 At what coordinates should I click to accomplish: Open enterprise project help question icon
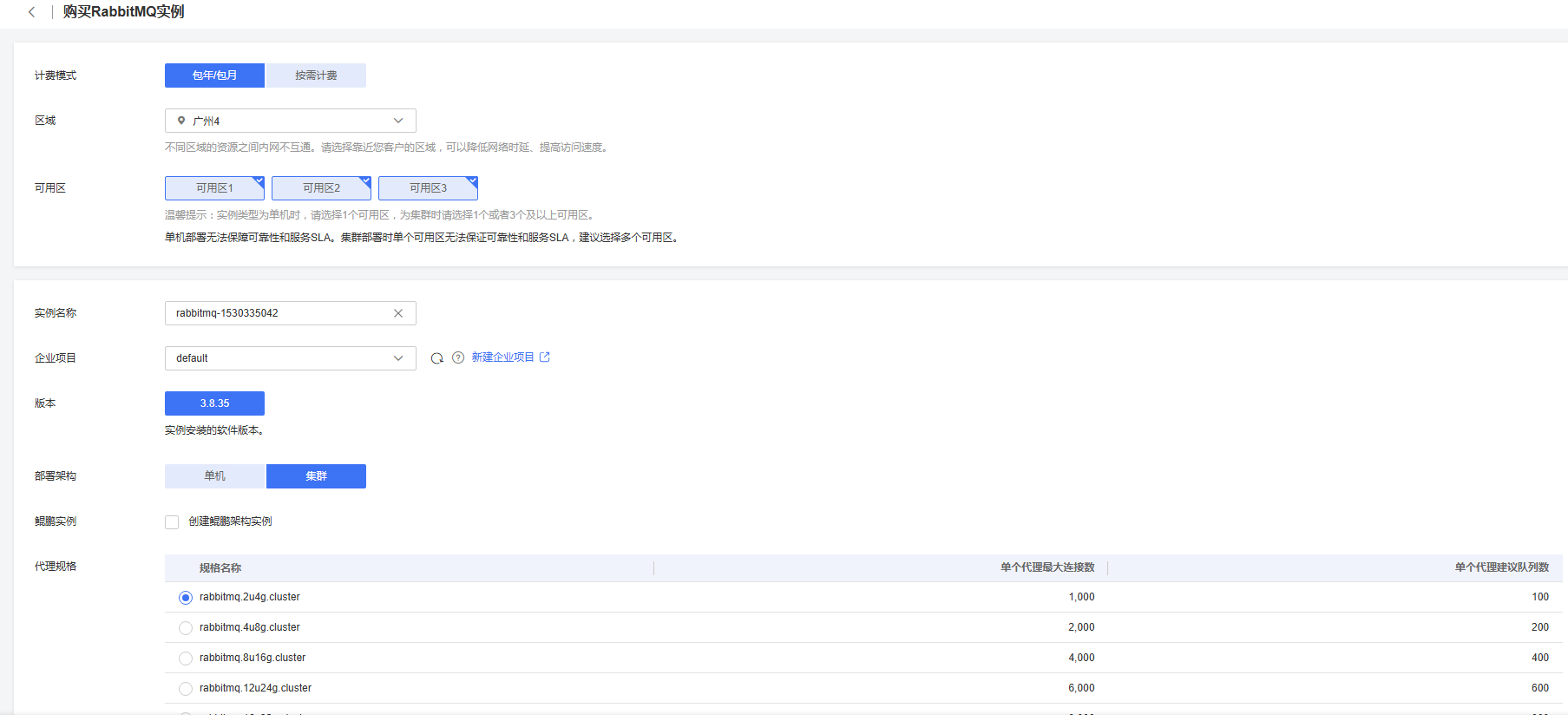click(x=458, y=358)
